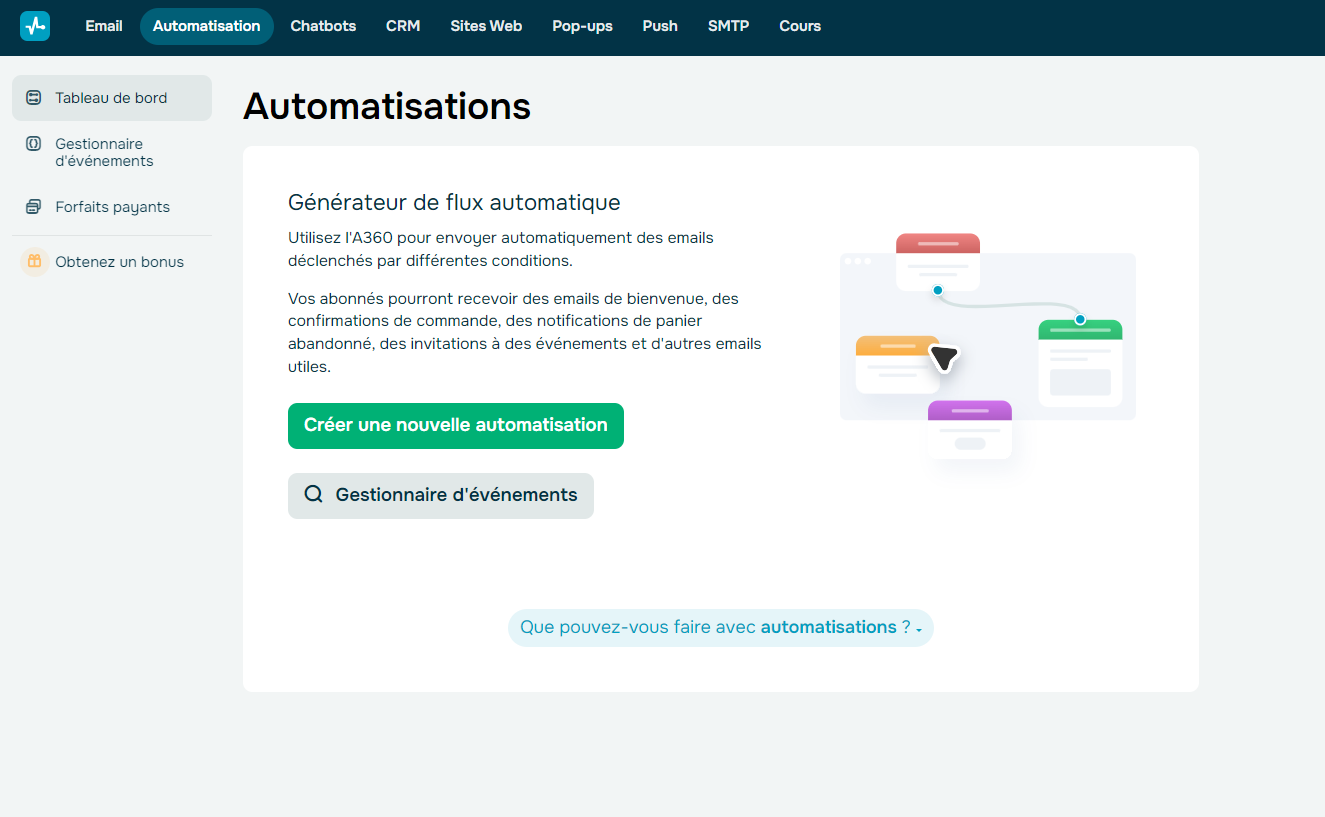This screenshot has height=817, width=1325.
Task: Open the Push section
Action: pyautogui.click(x=659, y=26)
